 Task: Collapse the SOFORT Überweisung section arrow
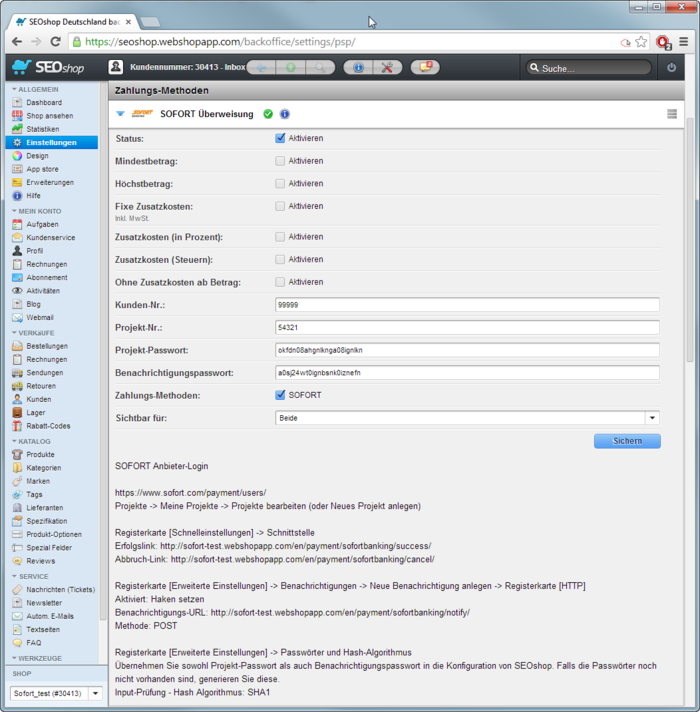click(x=121, y=114)
